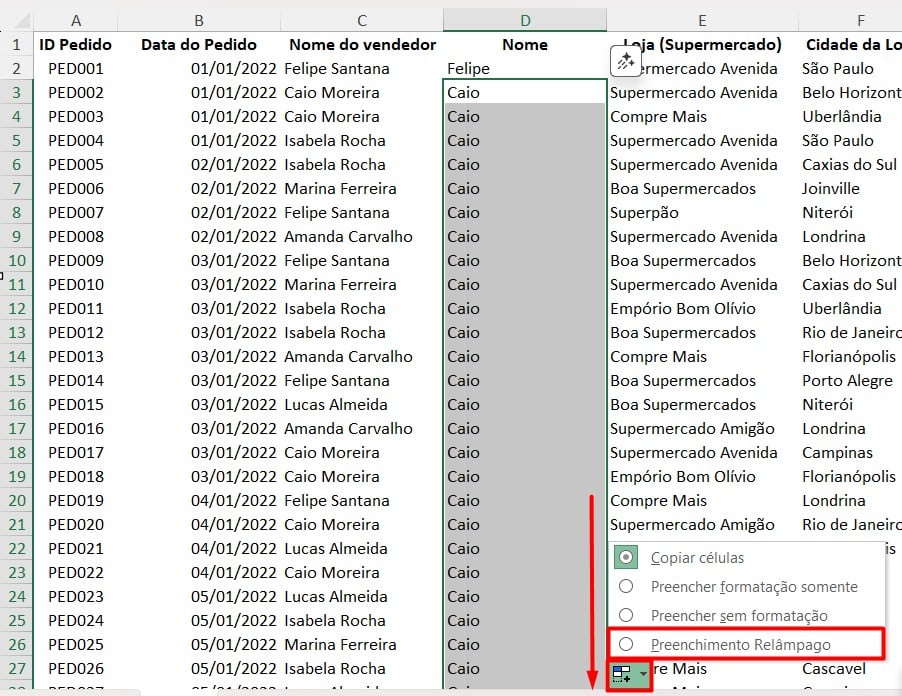Click cell with order ID PED013

[x=76, y=356]
